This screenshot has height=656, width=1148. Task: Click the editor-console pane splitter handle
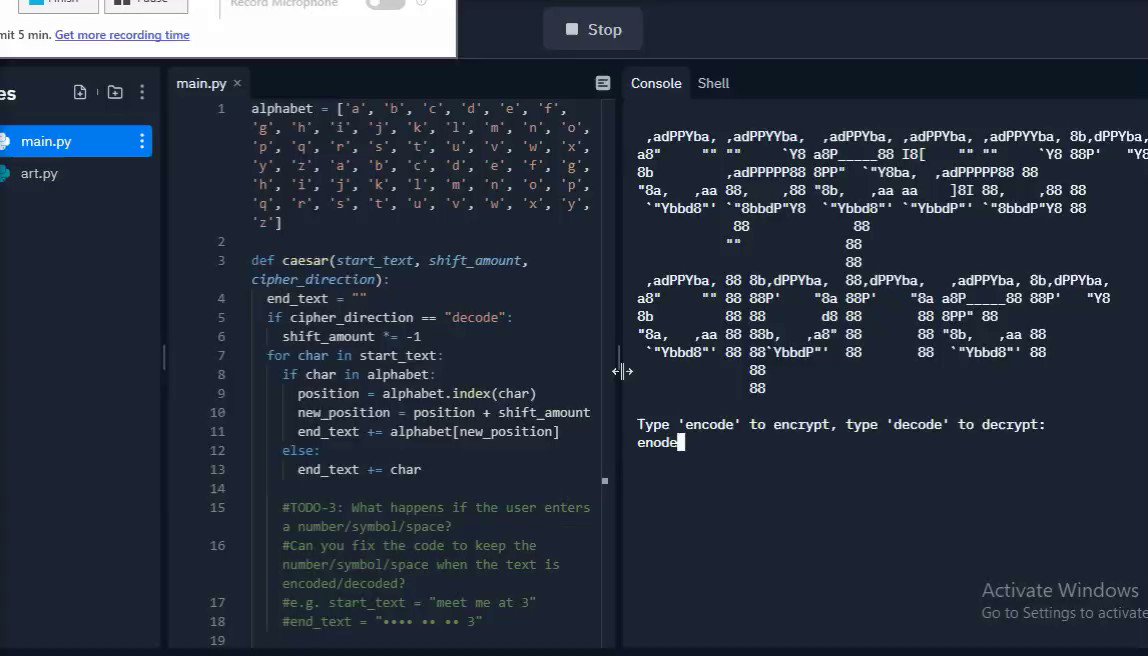619,359
